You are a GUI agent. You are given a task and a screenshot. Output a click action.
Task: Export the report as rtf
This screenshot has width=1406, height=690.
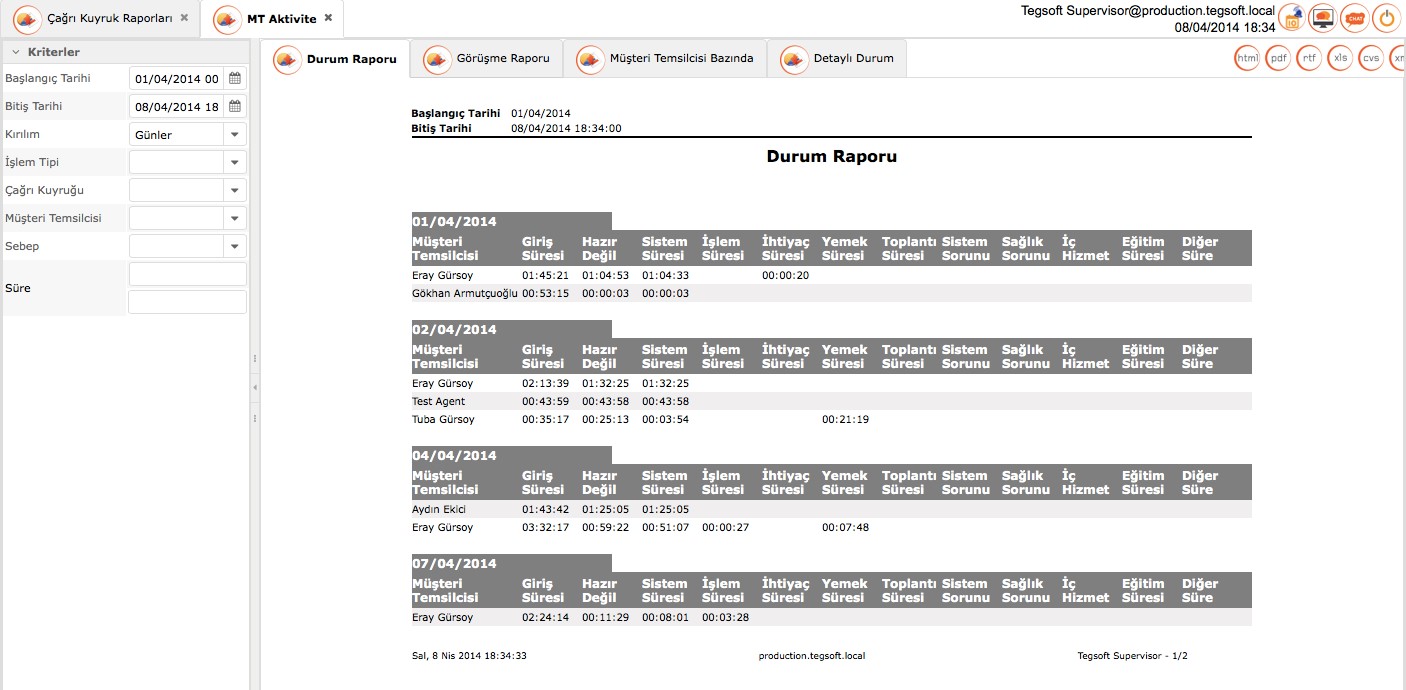coord(1309,59)
